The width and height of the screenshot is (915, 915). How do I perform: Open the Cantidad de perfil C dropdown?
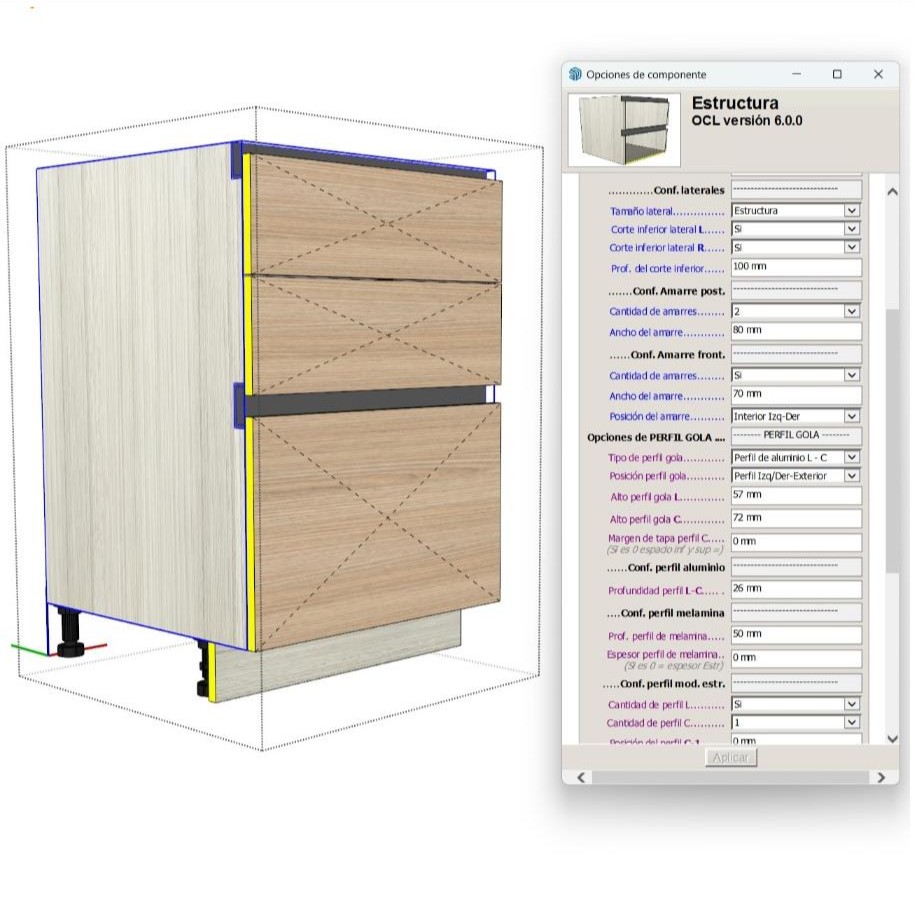850,721
